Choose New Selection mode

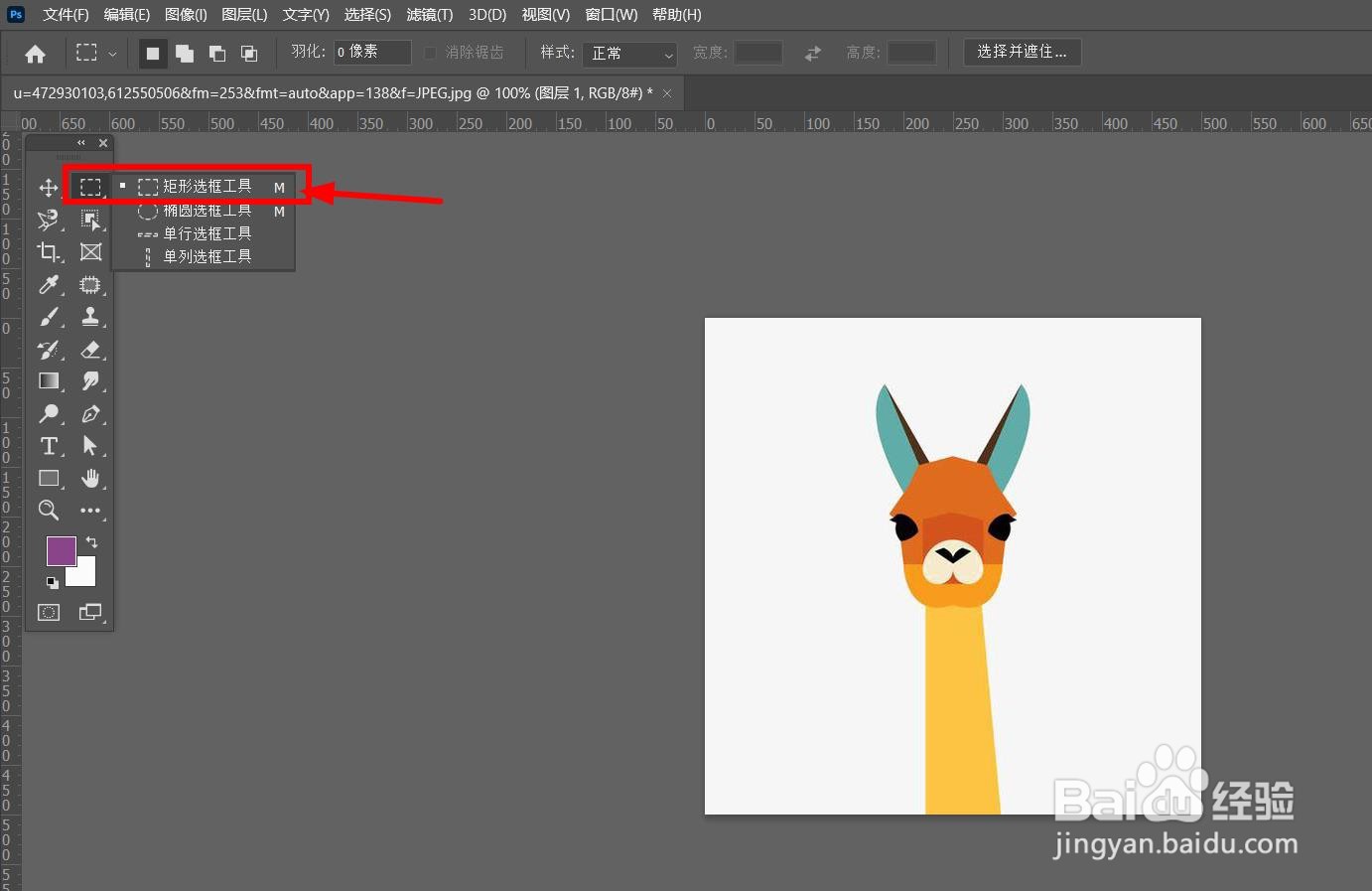[152, 54]
